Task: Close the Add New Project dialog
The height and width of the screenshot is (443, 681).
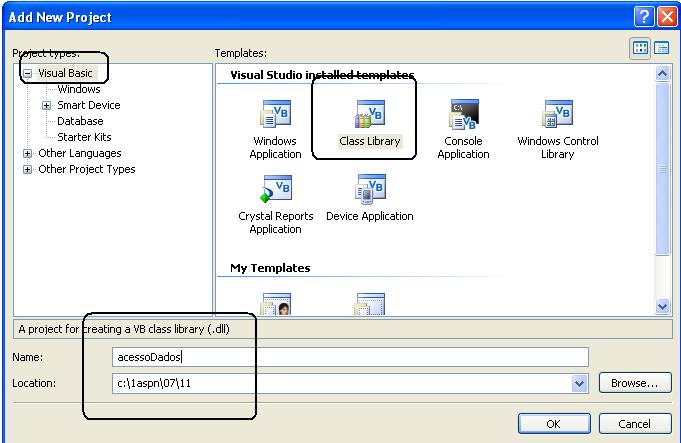Action: [667, 17]
